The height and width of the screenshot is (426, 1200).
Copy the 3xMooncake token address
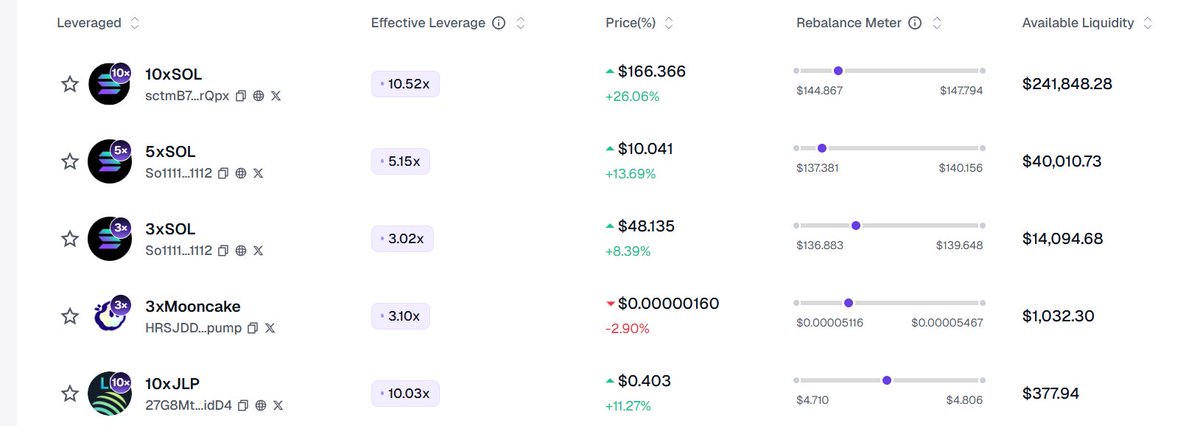click(x=253, y=327)
